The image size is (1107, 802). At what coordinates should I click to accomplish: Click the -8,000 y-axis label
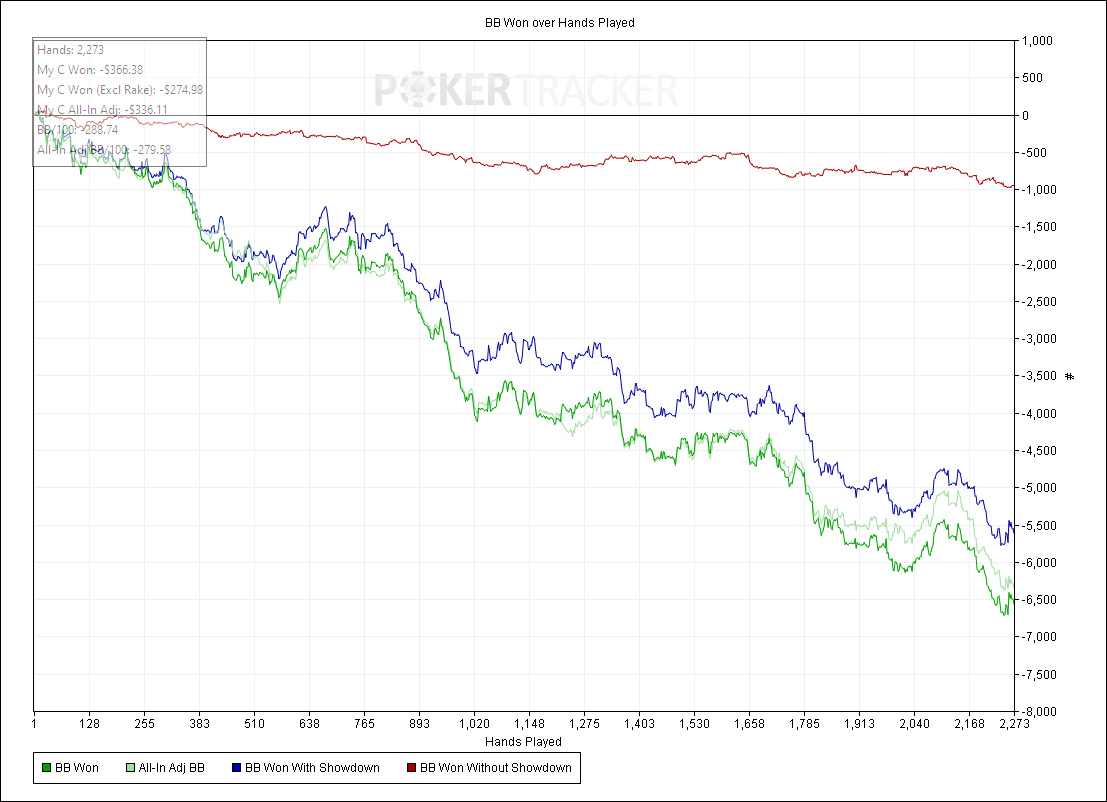click(x=1037, y=712)
